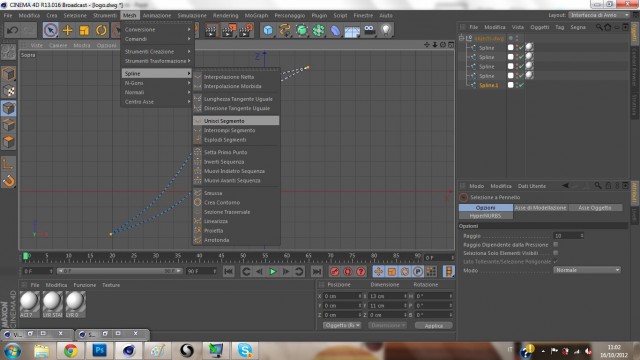
Task: Click the Undo arrow icon
Action: point(13,30)
